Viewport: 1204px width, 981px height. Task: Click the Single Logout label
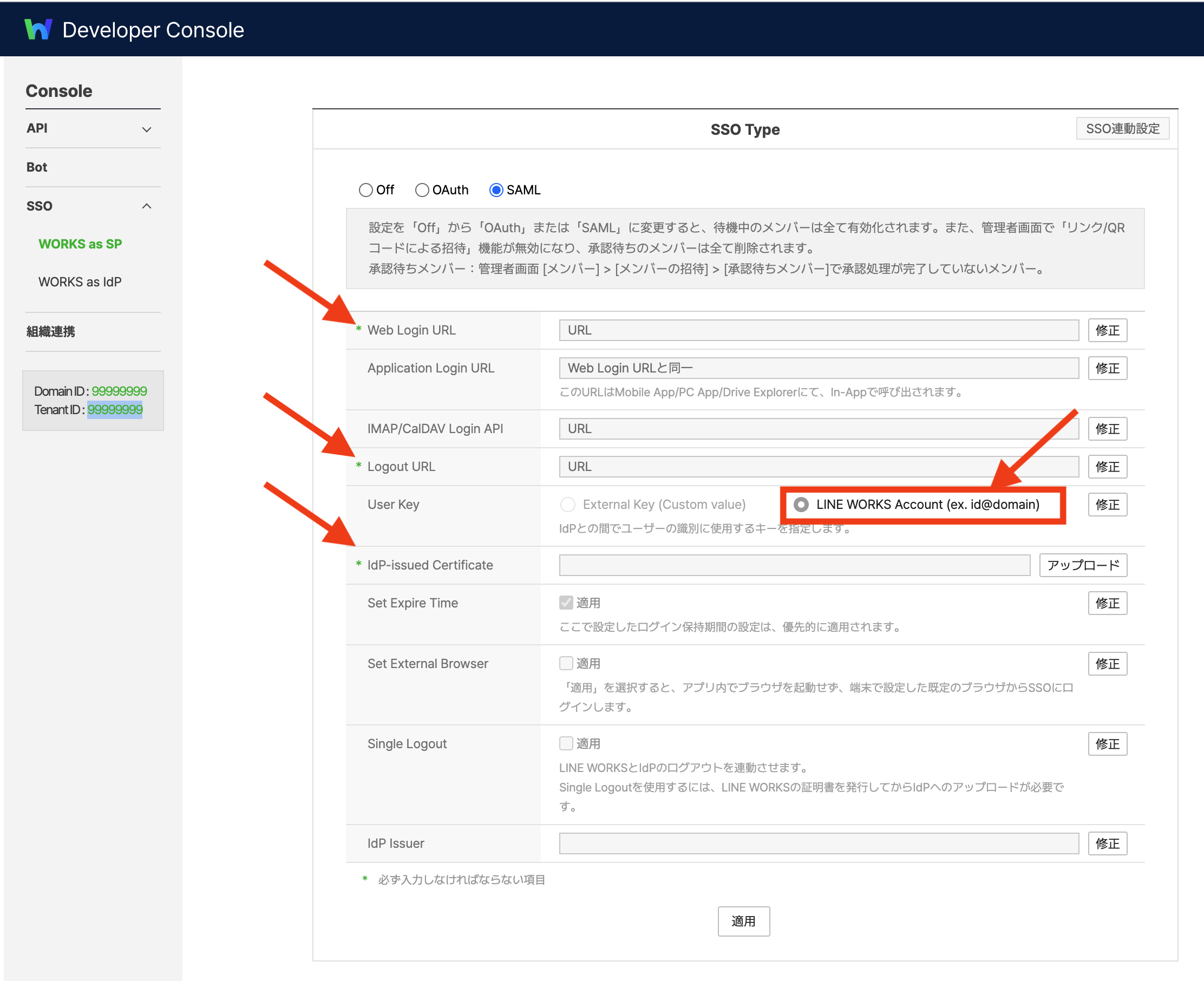coord(407,744)
